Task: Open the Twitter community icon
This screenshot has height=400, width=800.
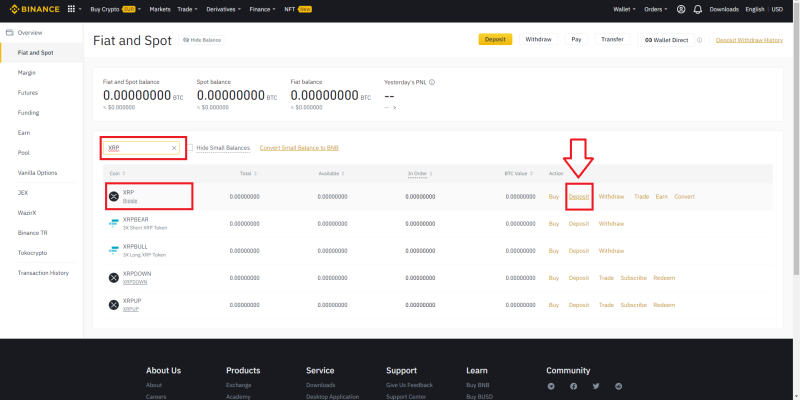Action: 596,386
